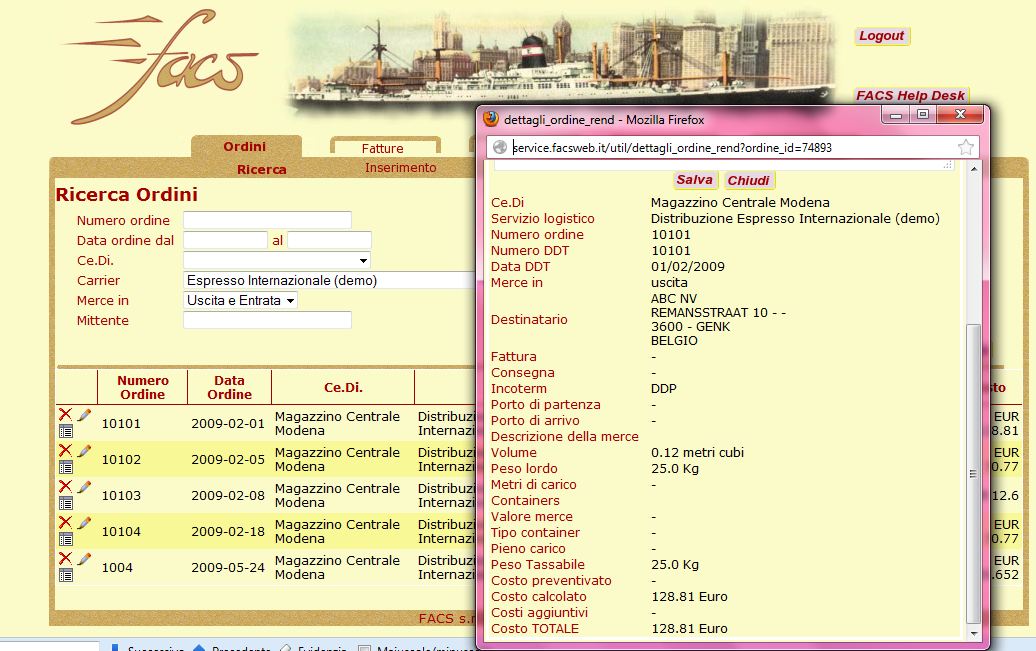Click the Numero ordine input field

(267, 220)
